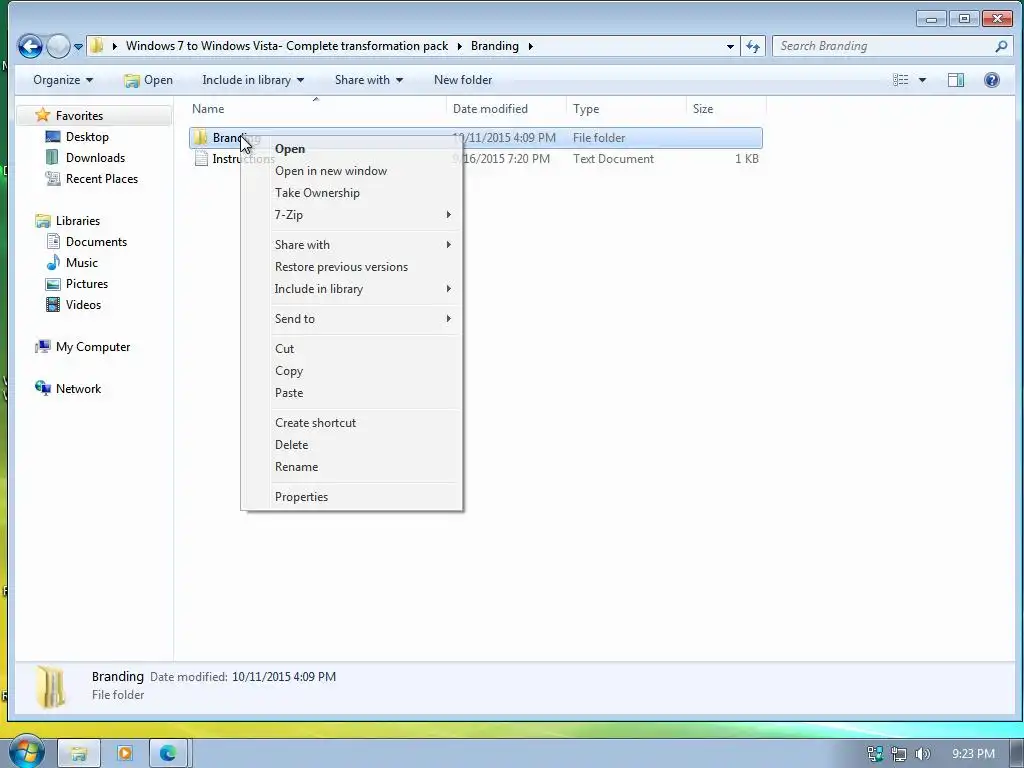
Task: Expand Include in library toolbar dropdown
Action: [253, 80]
